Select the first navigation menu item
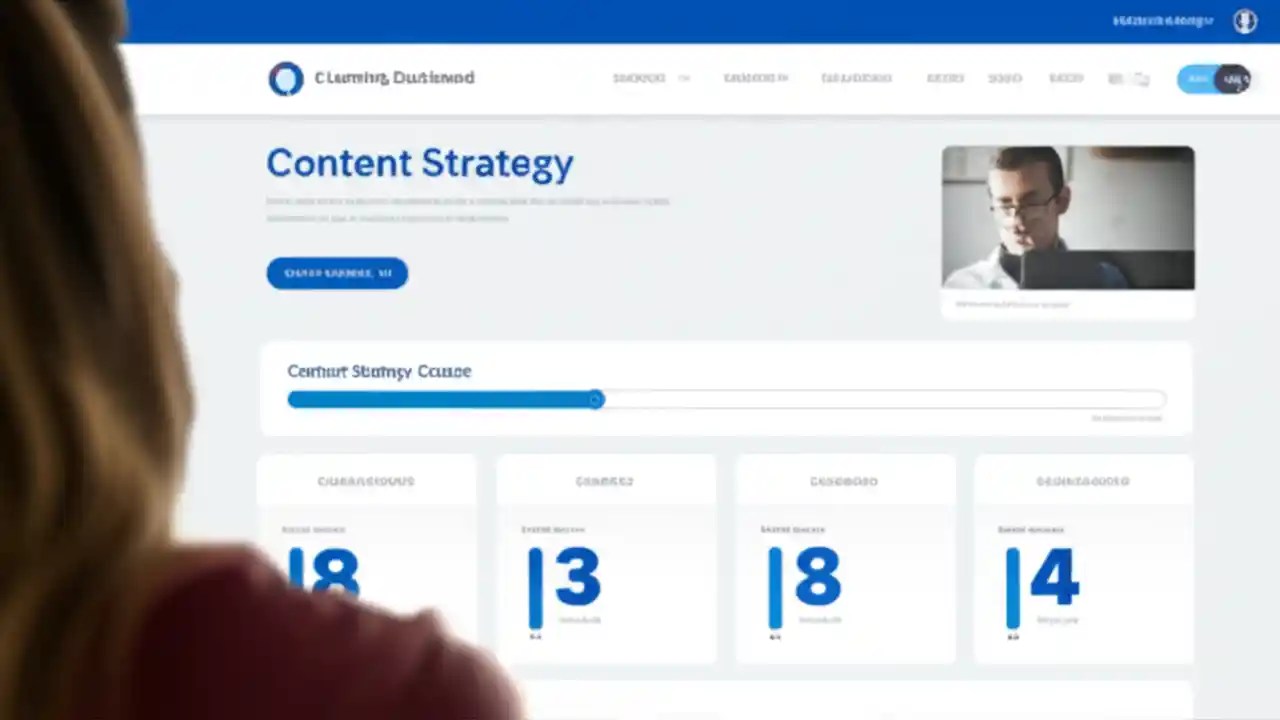The height and width of the screenshot is (720, 1280). [639, 78]
